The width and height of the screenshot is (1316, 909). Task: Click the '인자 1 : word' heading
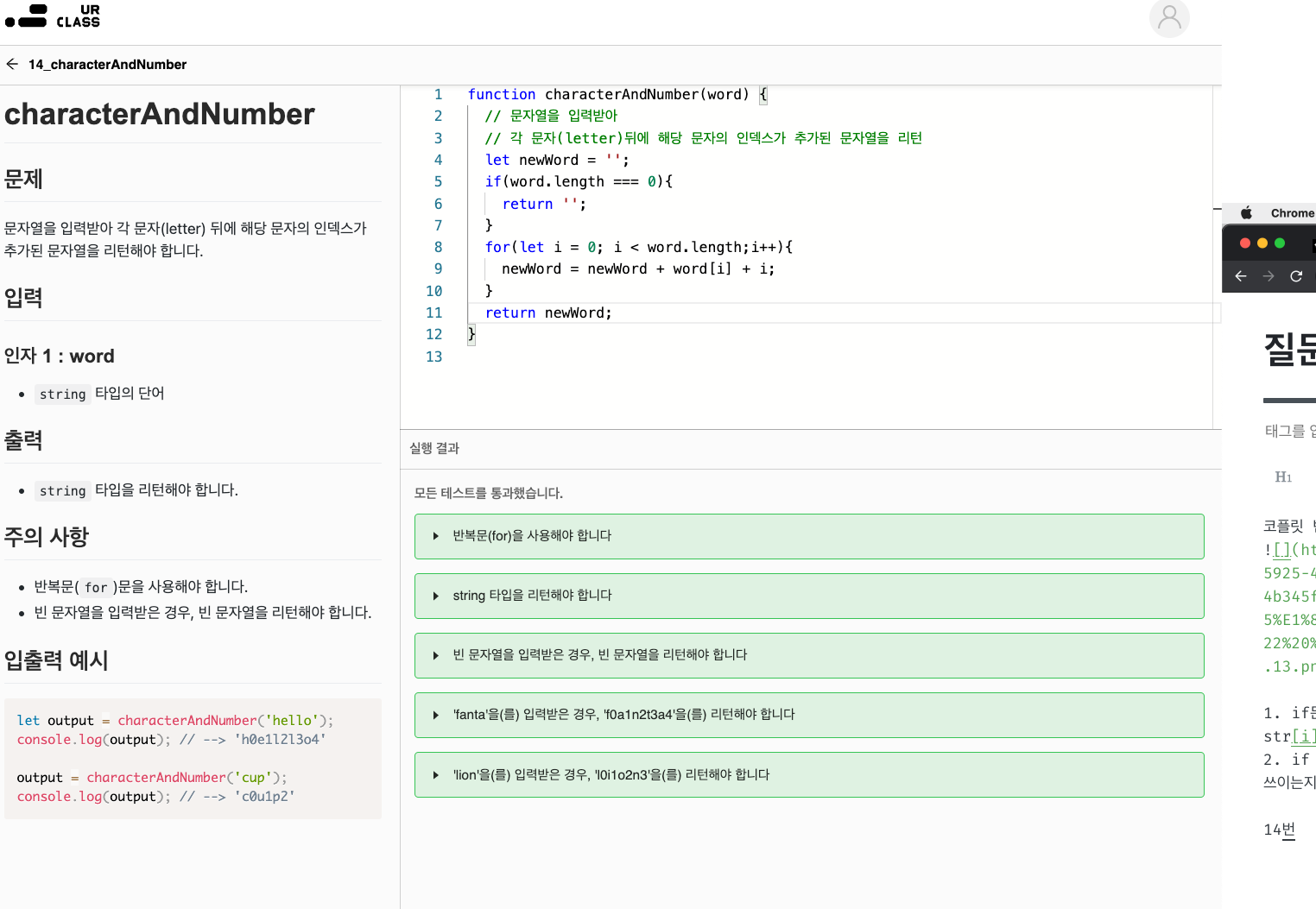pyautogui.click(x=59, y=357)
